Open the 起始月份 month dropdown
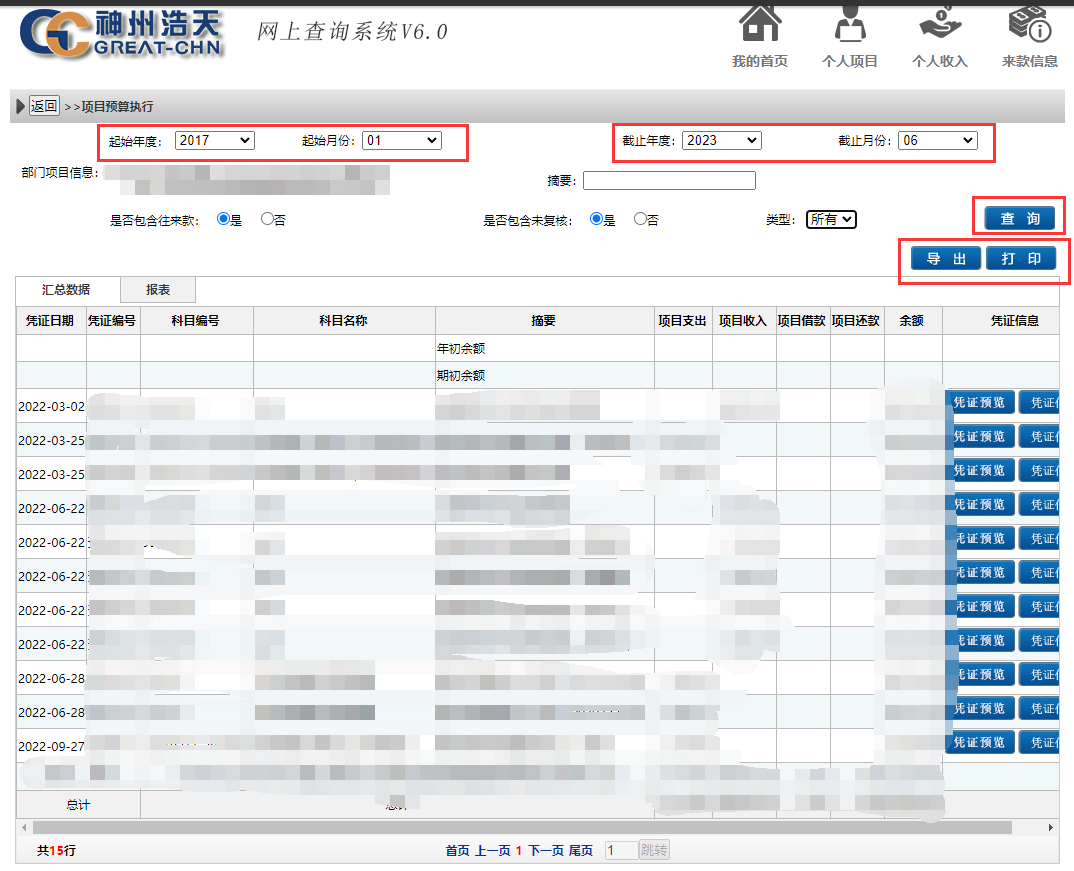The width and height of the screenshot is (1074, 871). [x=401, y=140]
